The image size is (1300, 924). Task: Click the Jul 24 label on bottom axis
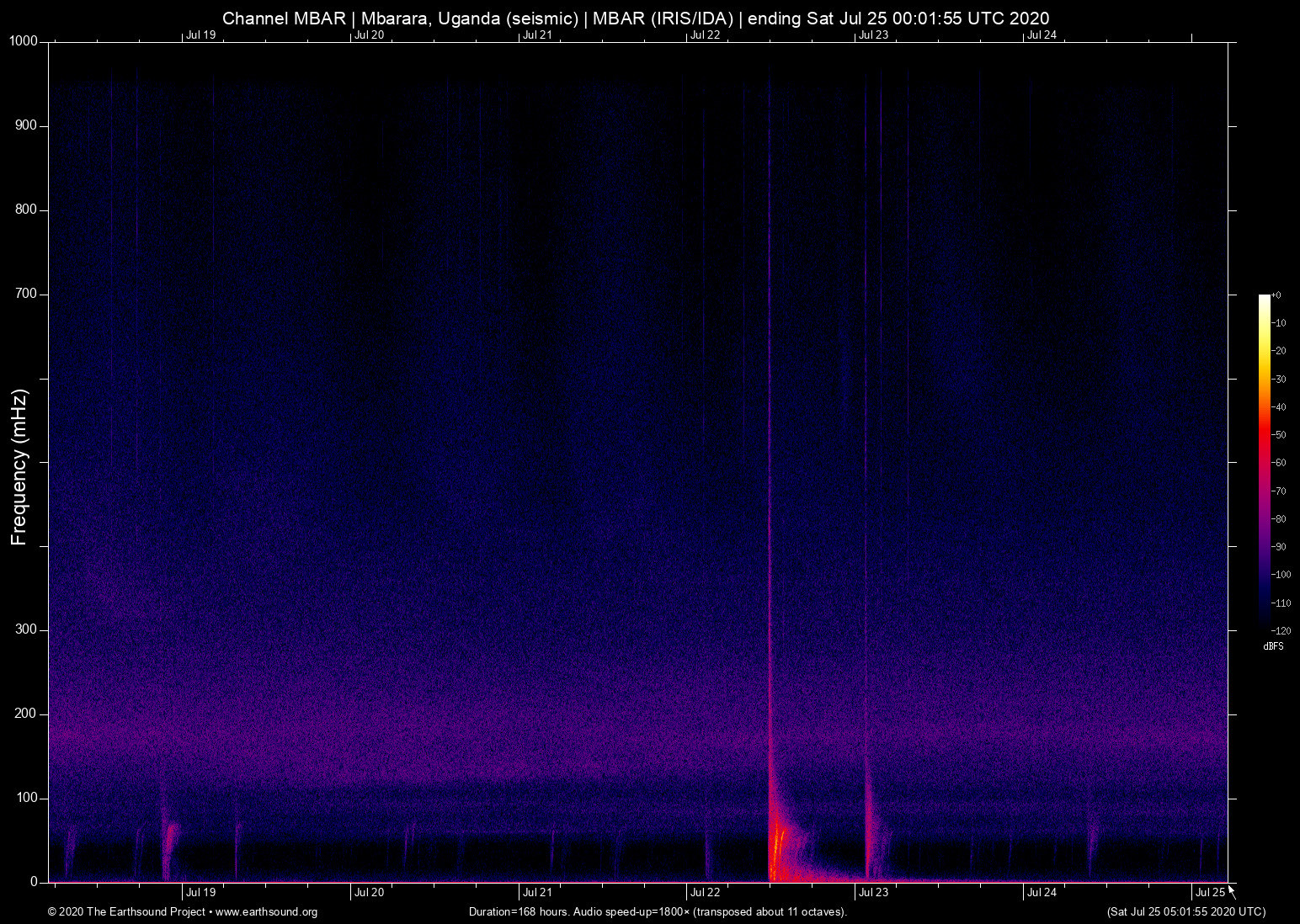point(1042,892)
